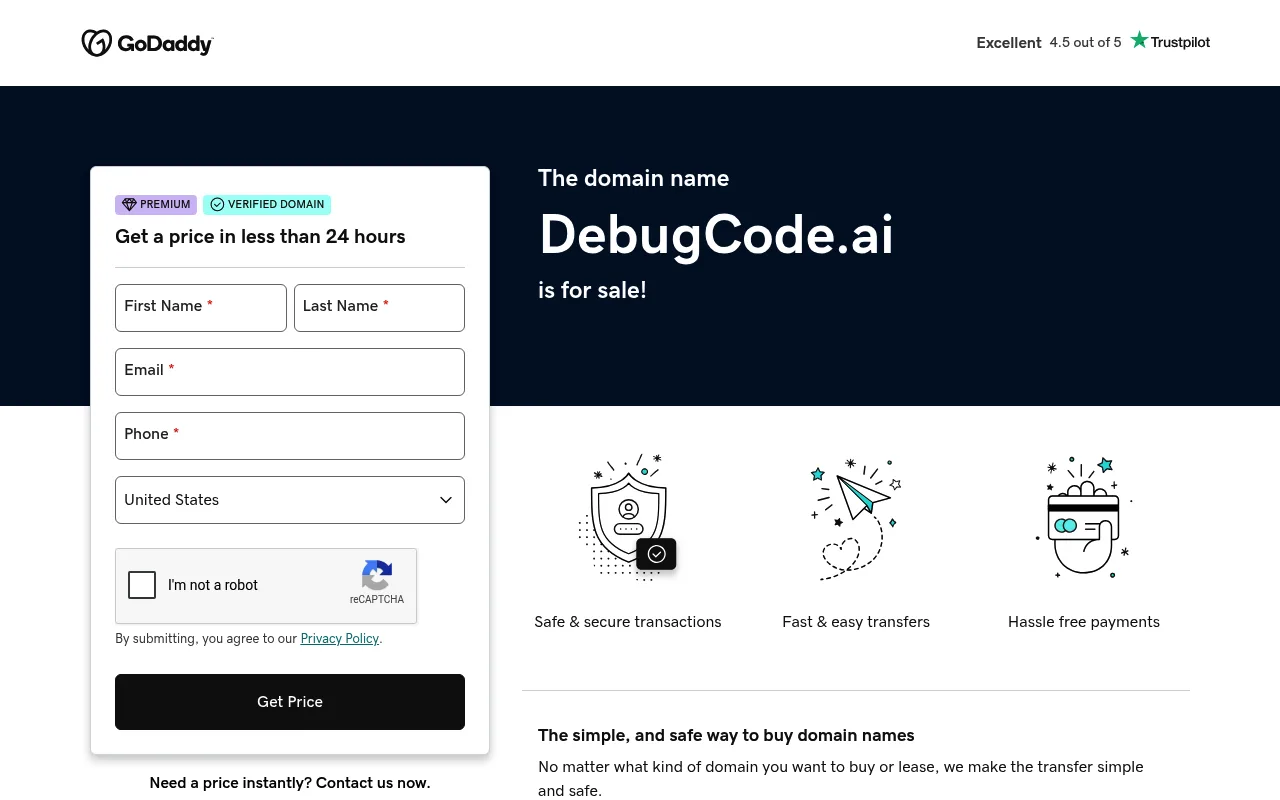Open the United States country dropdown
The image size is (1280, 800).
290,500
